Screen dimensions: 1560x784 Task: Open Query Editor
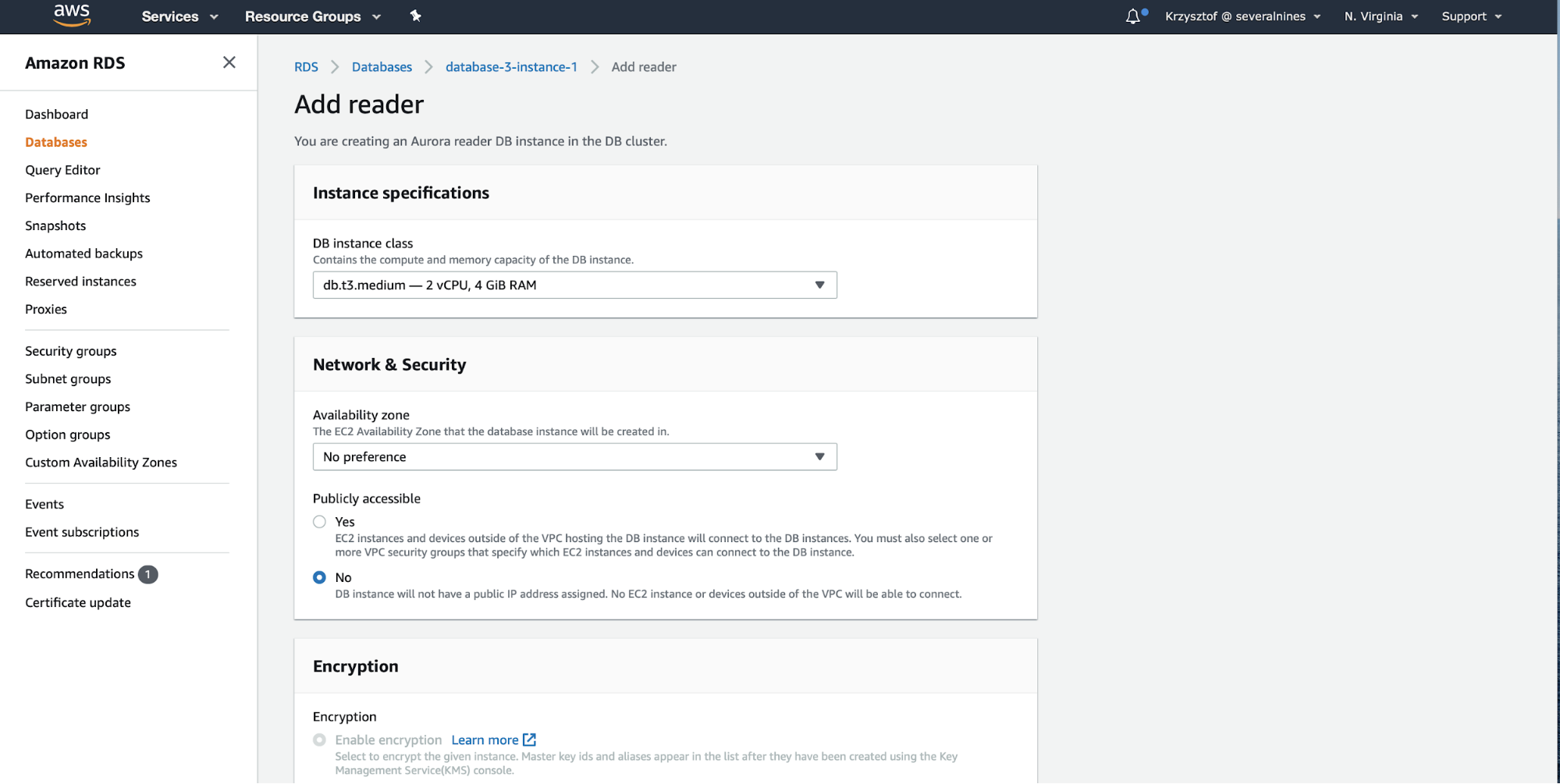[x=62, y=170]
